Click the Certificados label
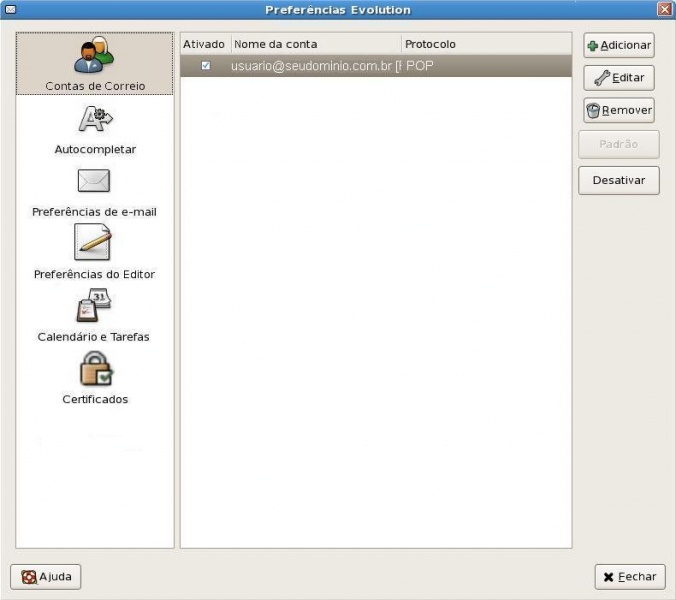This screenshot has height=600, width=676. click(x=95, y=399)
